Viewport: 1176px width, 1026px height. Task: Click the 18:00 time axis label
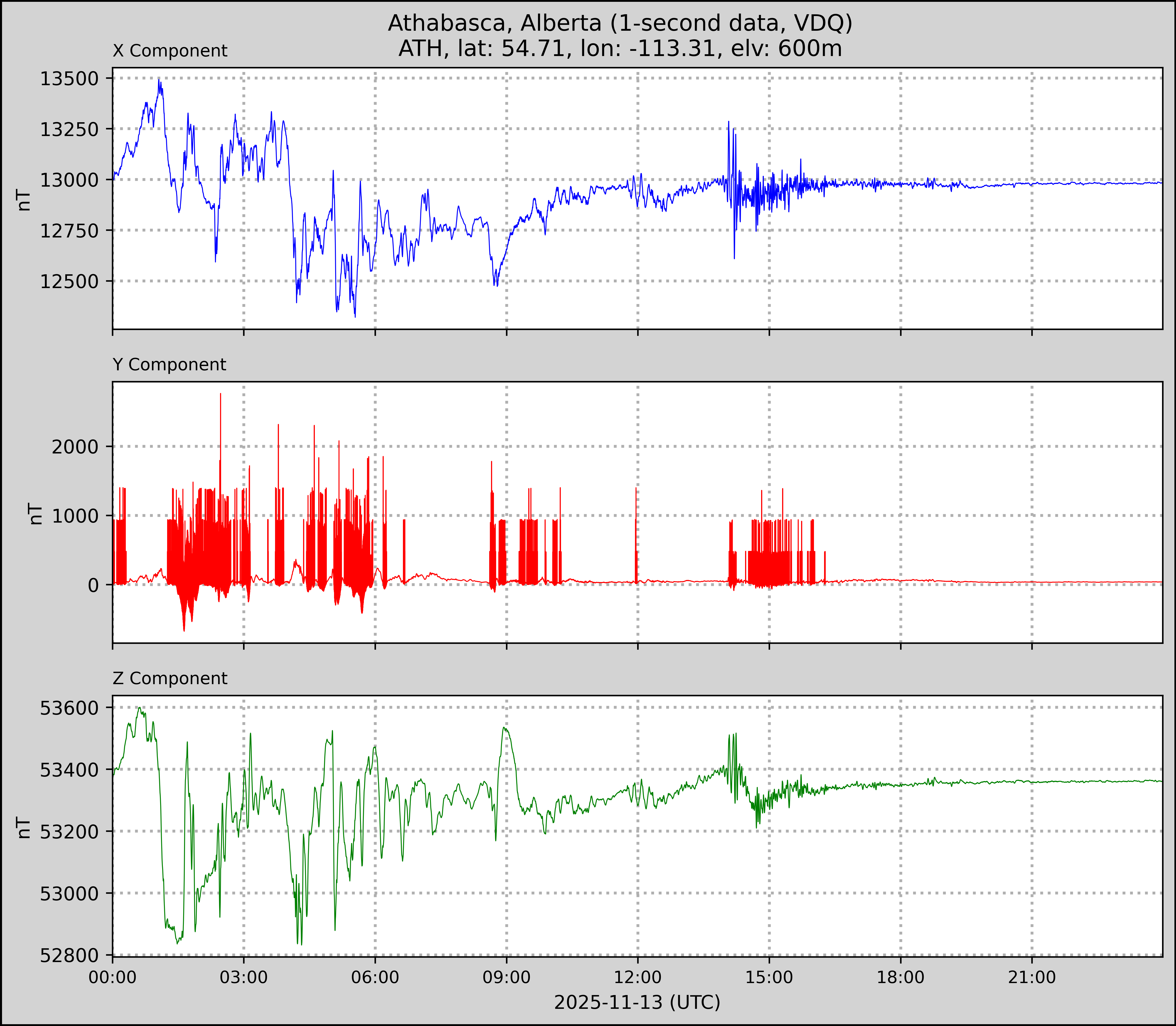pos(901,977)
